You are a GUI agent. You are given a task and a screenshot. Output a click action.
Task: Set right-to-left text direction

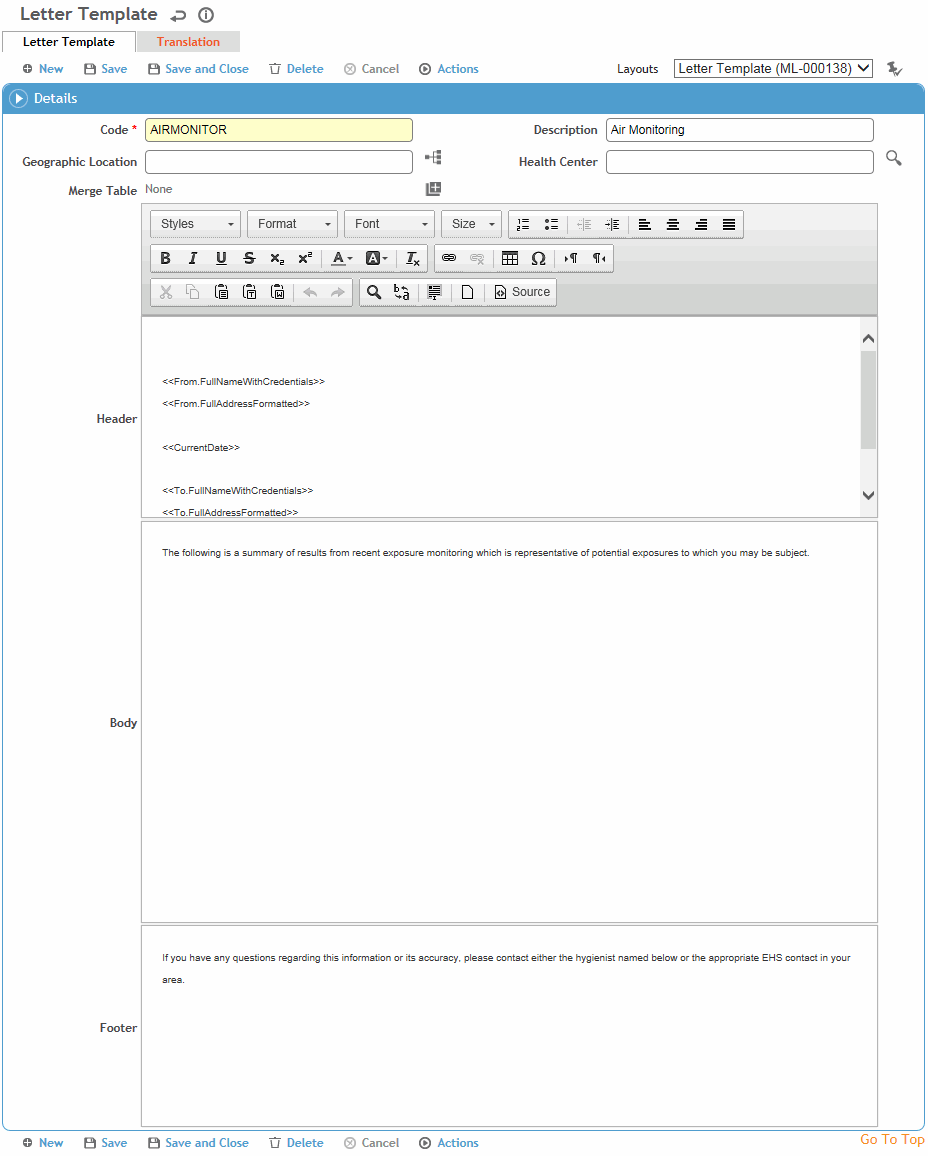click(599, 258)
